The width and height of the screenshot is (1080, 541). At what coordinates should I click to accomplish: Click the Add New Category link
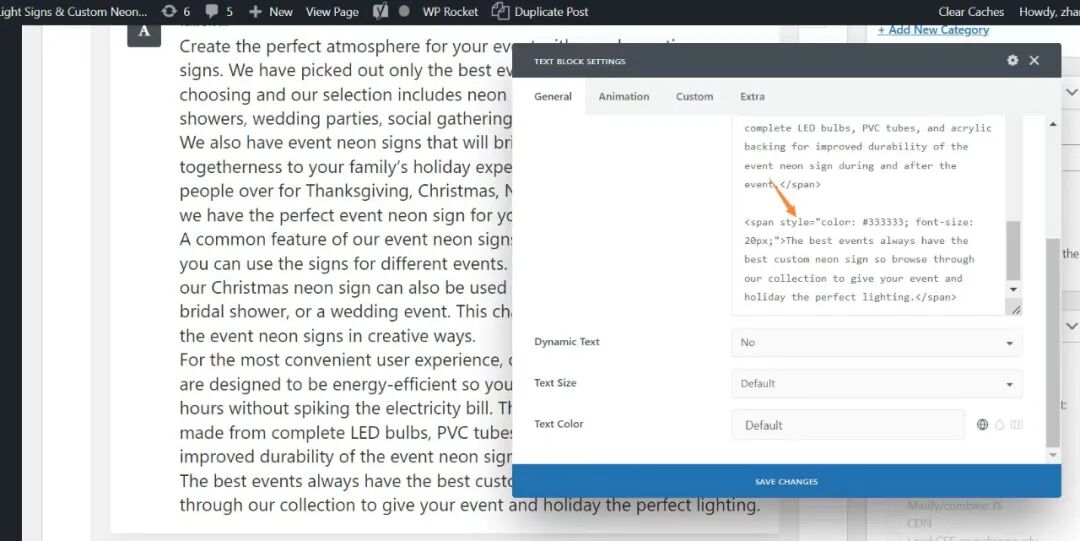pyautogui.click(x=933, y=30)
